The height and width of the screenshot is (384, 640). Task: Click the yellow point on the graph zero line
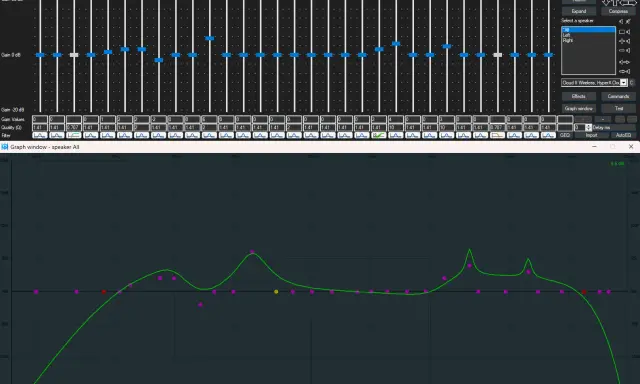276,291
